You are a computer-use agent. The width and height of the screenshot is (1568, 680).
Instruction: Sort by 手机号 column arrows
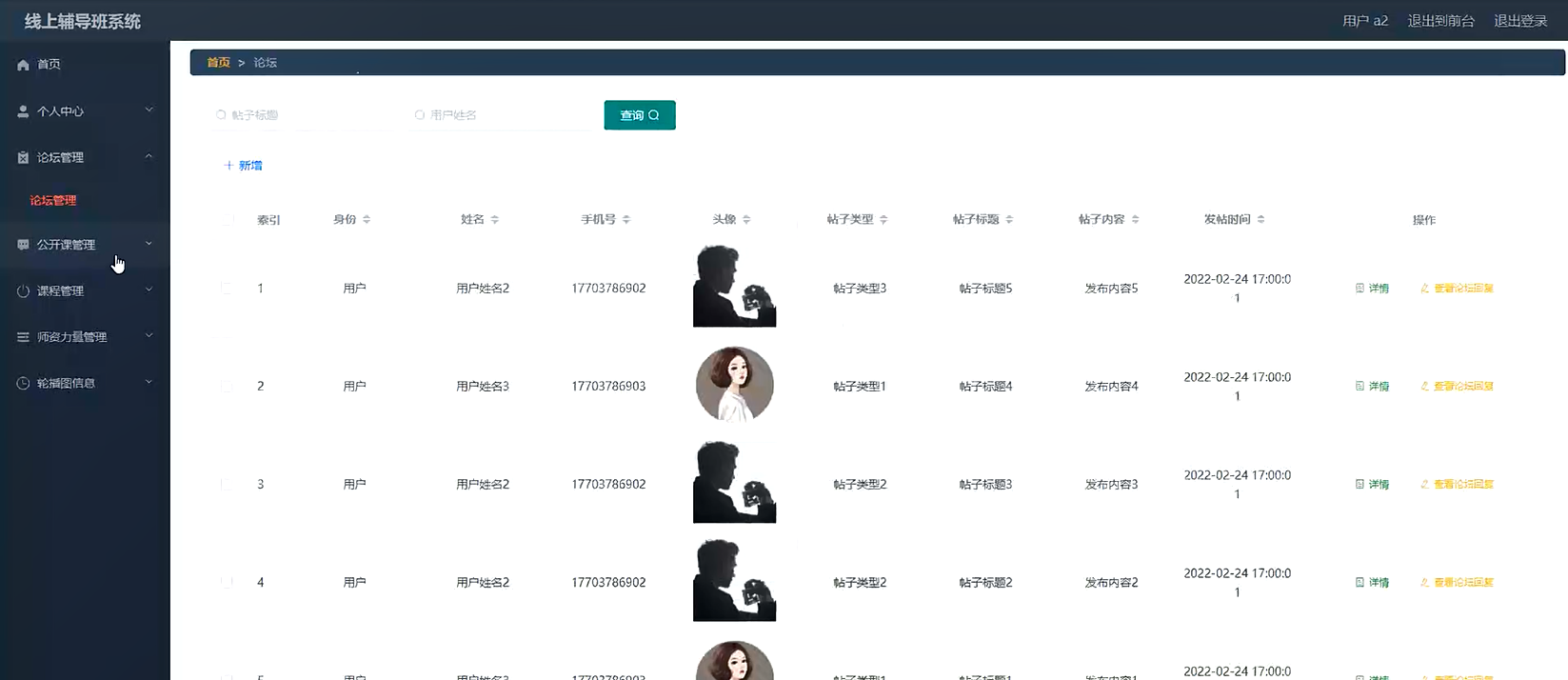click(626, 220)
